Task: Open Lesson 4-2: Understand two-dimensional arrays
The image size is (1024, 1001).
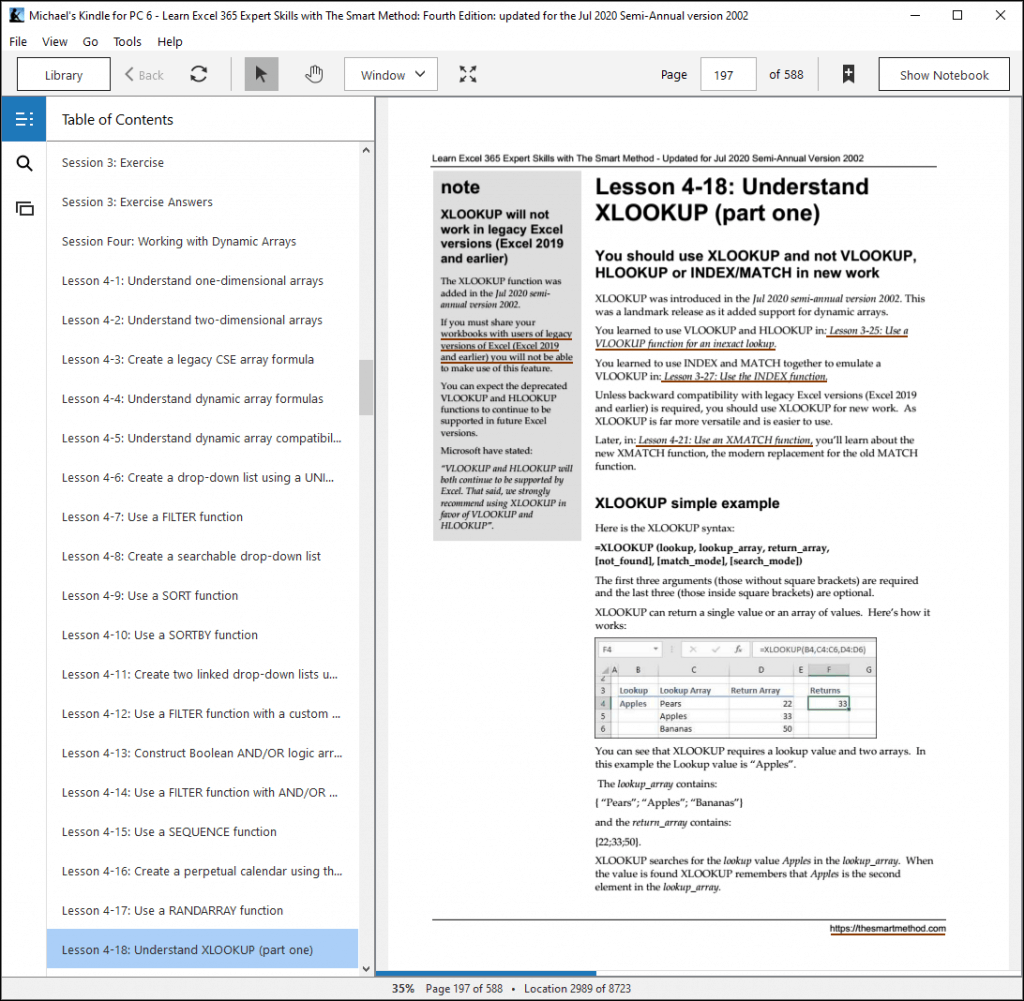Action: 202,320
